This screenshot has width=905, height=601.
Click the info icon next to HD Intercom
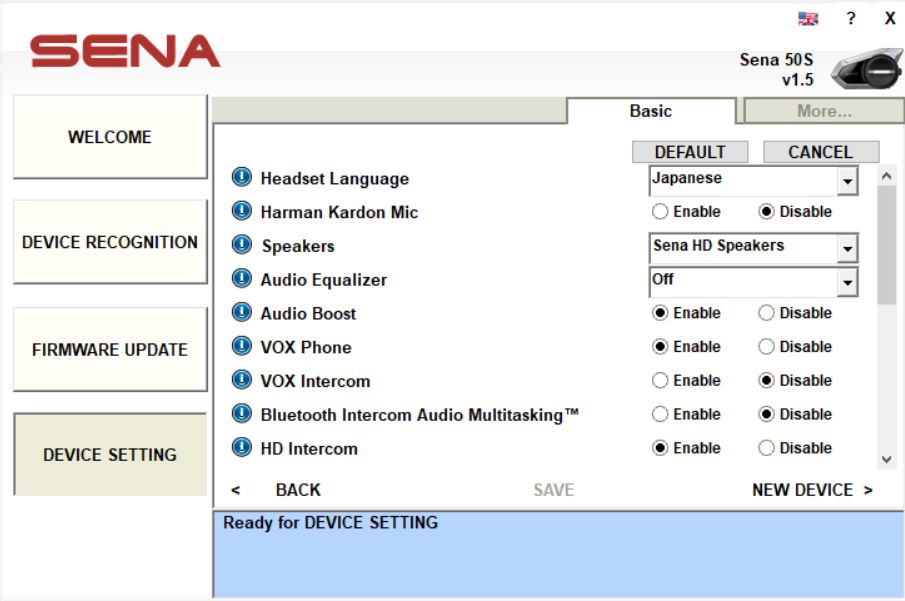click(x=241, y=448)
